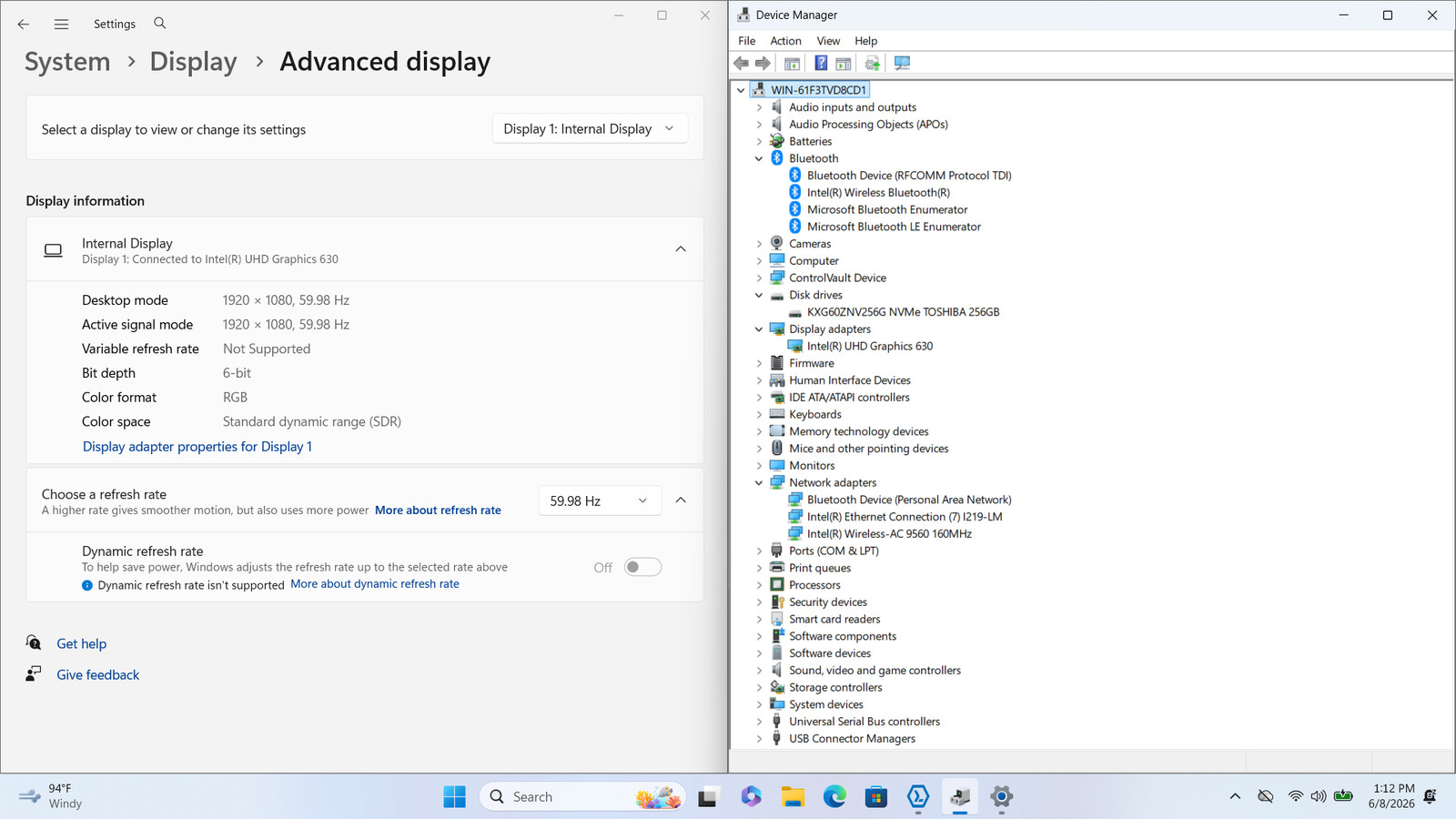Select Microsoft Bluetooth LE Enumerator
This screenshot has height=819, width=1456.
pyautogui.click(x=894, y=227)
